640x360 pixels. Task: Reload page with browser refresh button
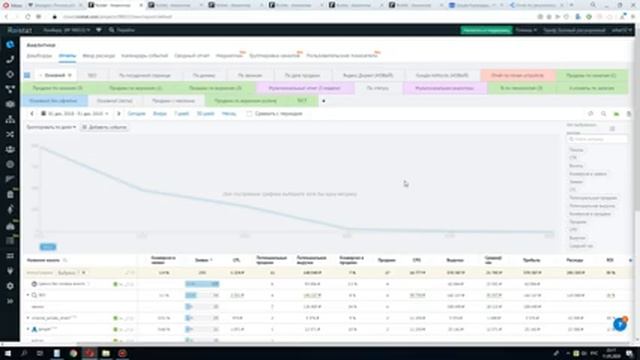point(27,17)
